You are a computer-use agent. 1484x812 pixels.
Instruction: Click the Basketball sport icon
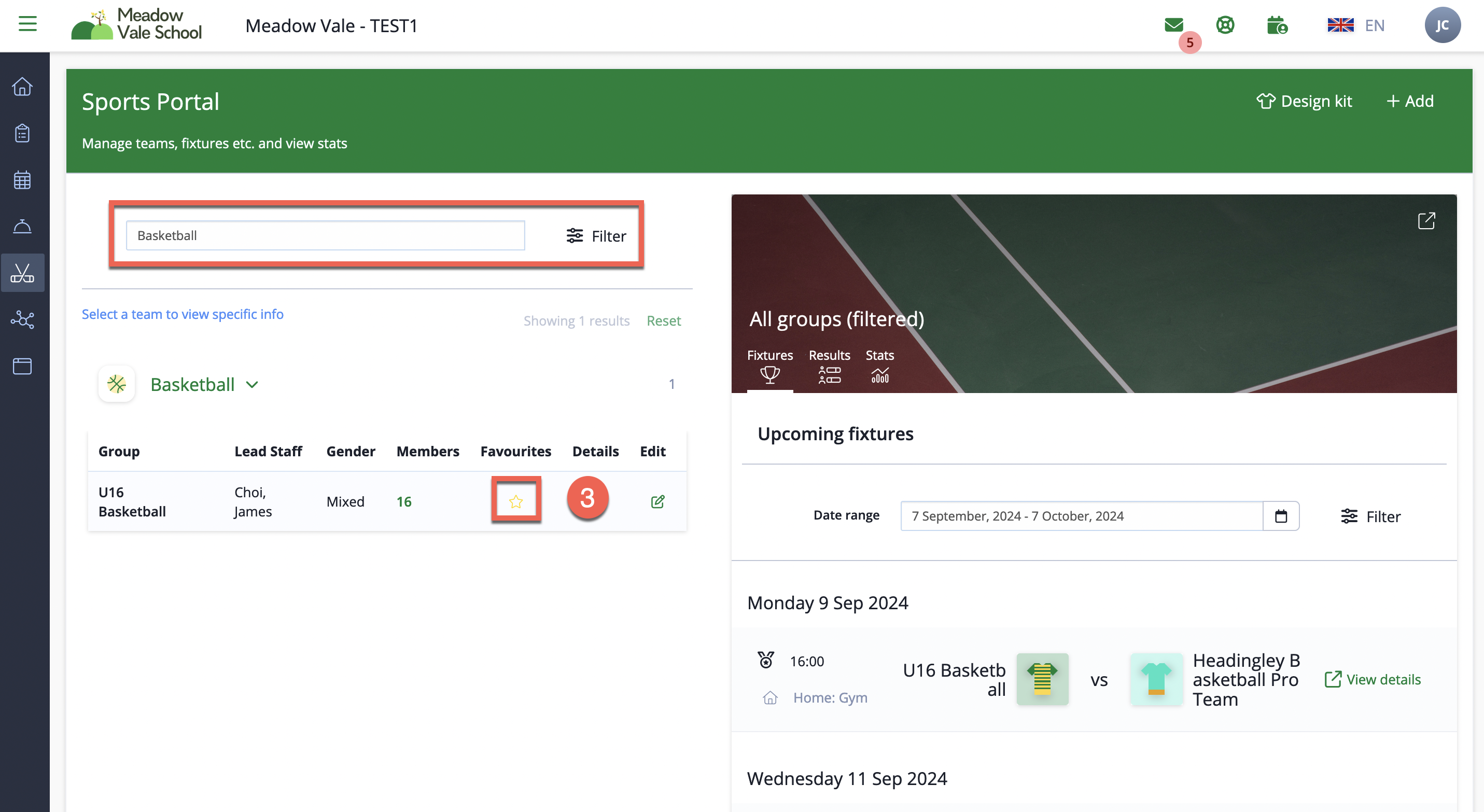116,384
